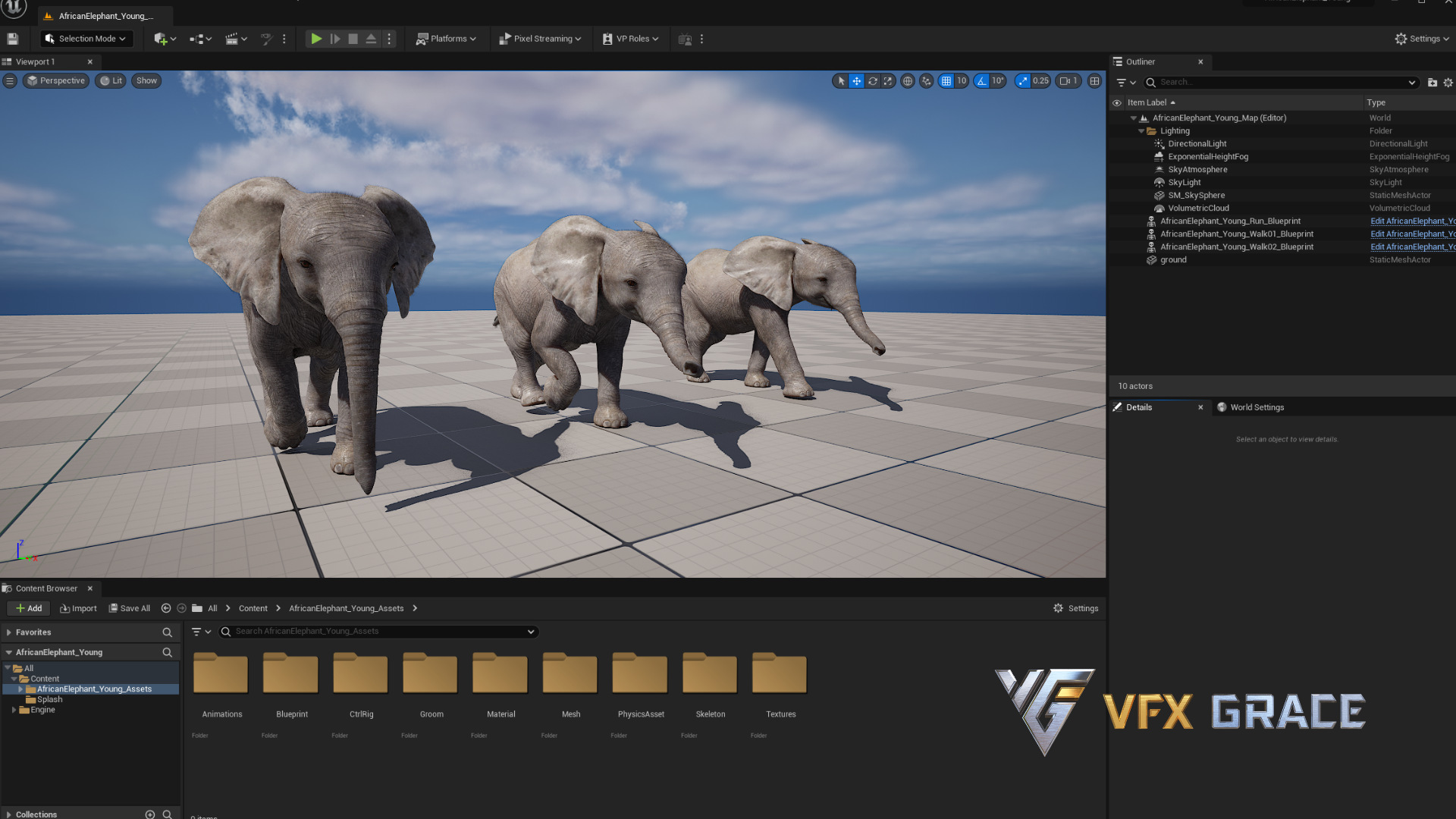
Task: Save the current level with floppy disk icon
Action: click(12, 39)
